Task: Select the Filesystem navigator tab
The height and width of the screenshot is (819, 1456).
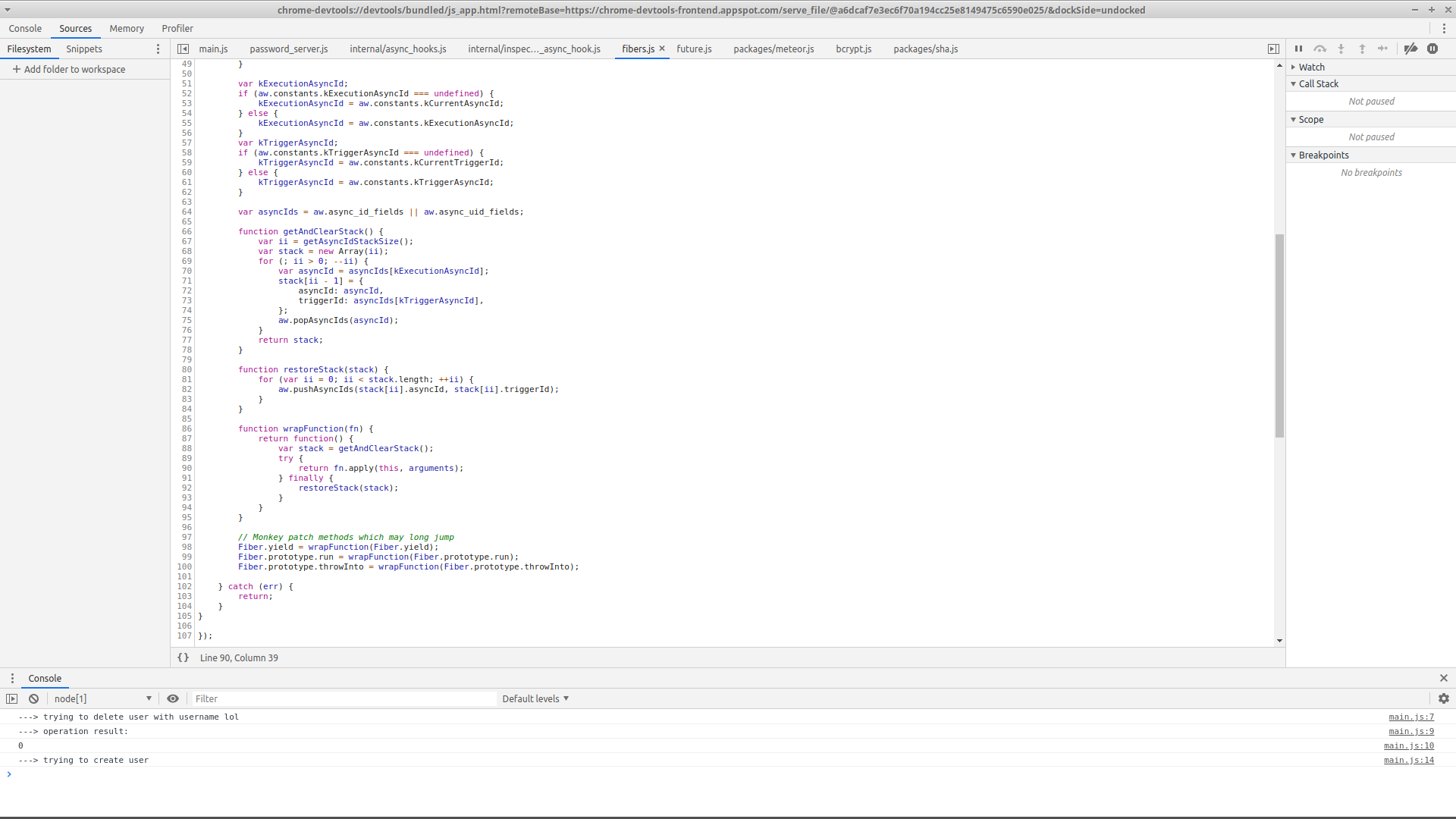Action: pyautogui.click(x=30, y=49)
